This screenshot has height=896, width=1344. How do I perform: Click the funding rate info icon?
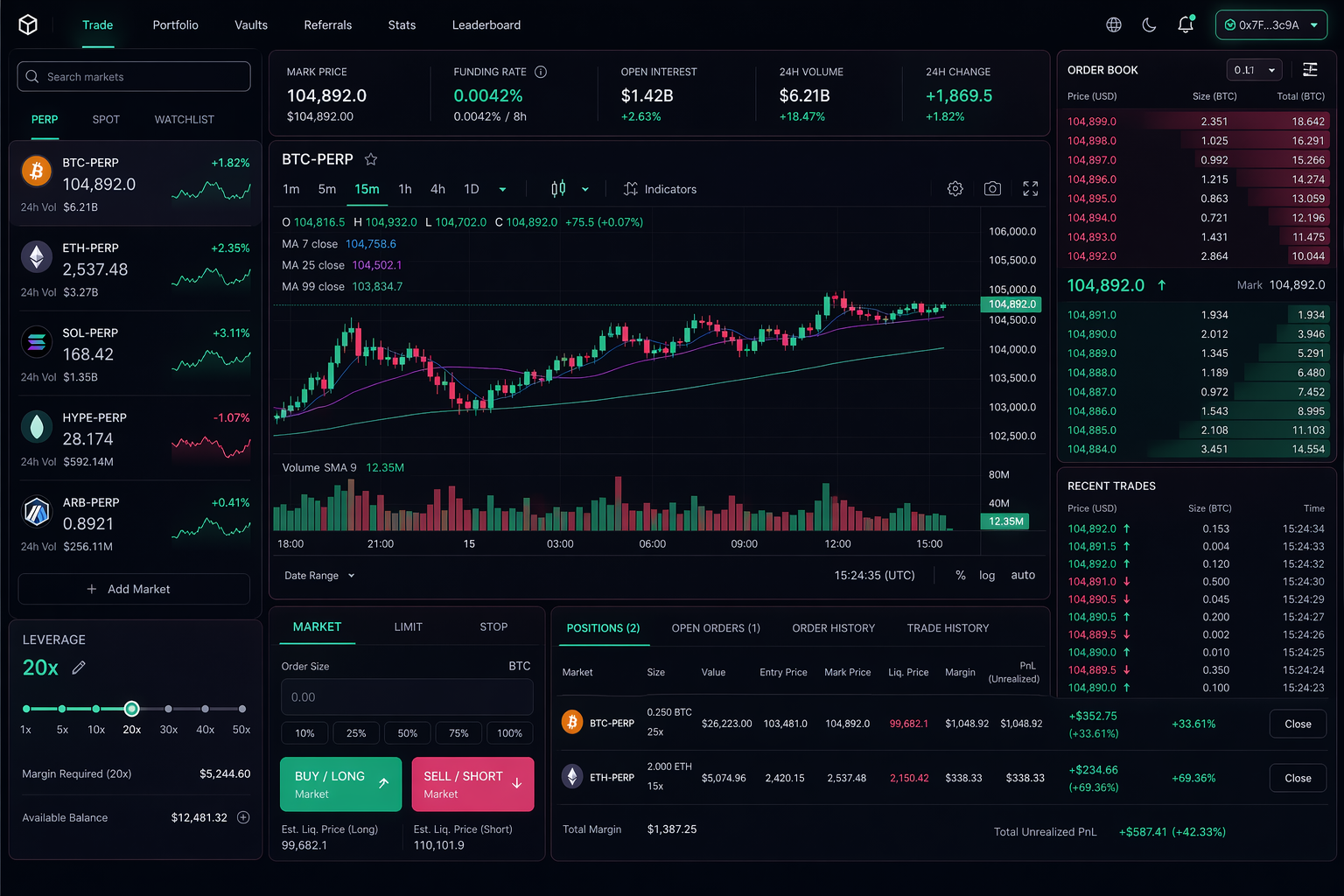click(541, 72)
